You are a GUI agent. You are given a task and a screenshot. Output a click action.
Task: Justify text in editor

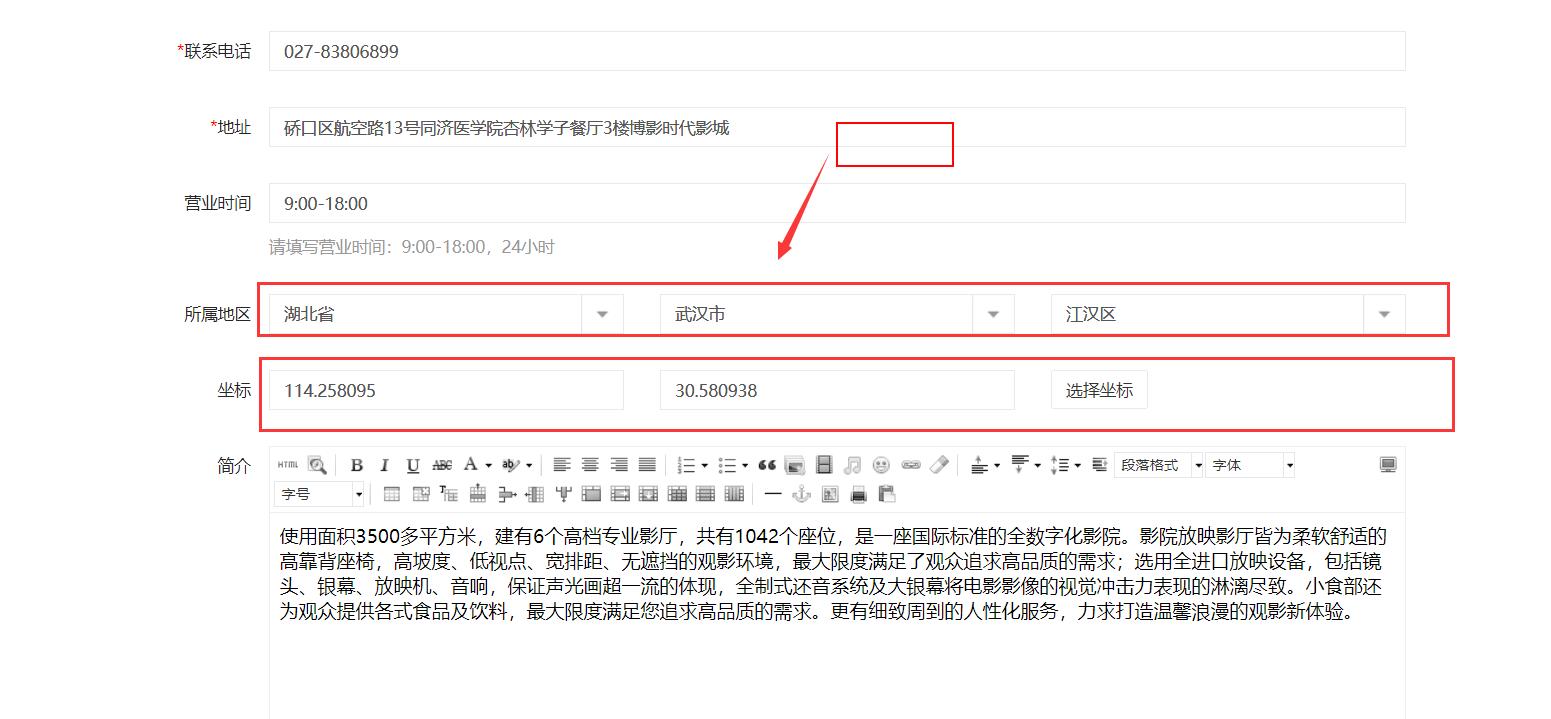[x=647, y=465]
